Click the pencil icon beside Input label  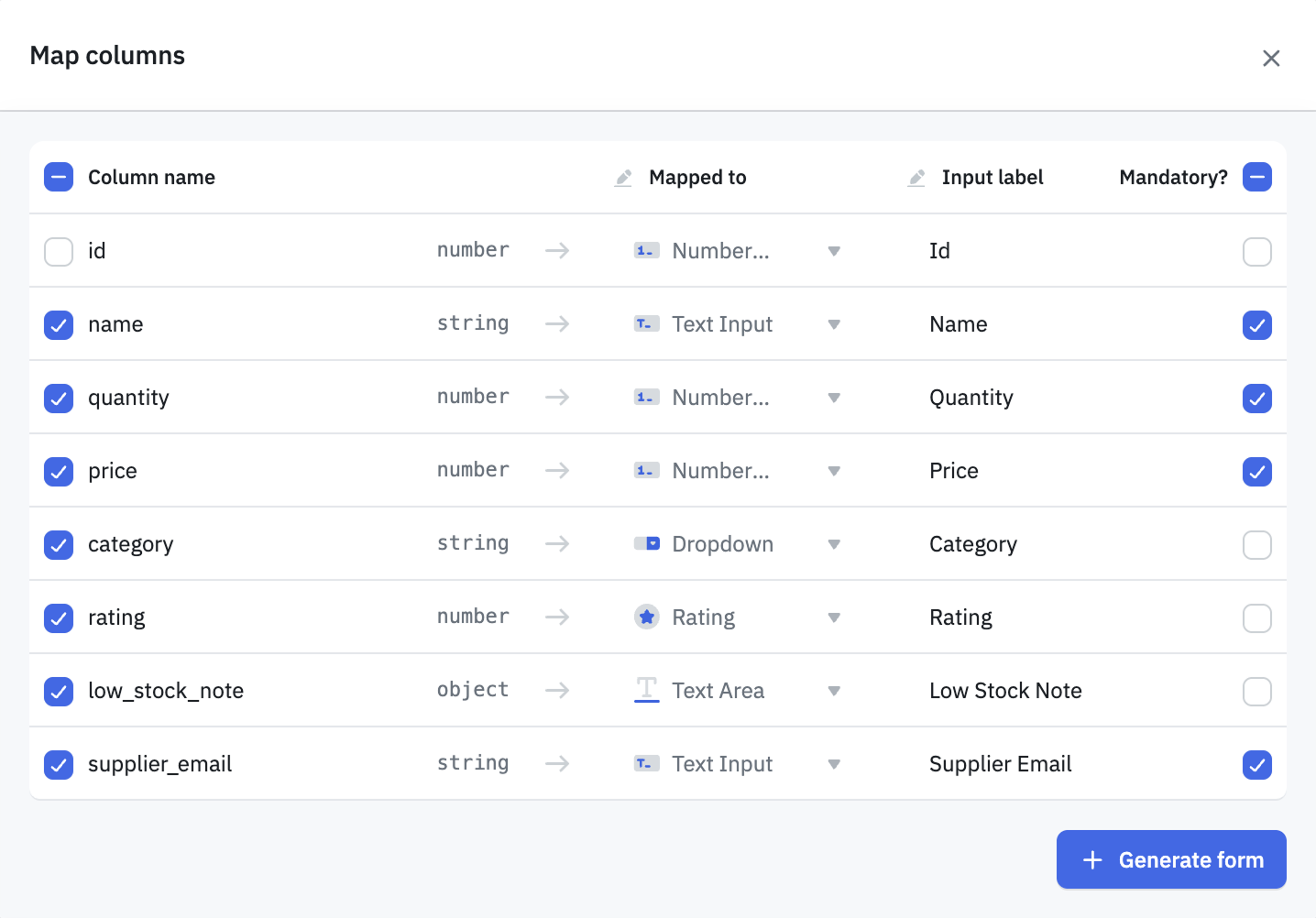tap(916, 178)
